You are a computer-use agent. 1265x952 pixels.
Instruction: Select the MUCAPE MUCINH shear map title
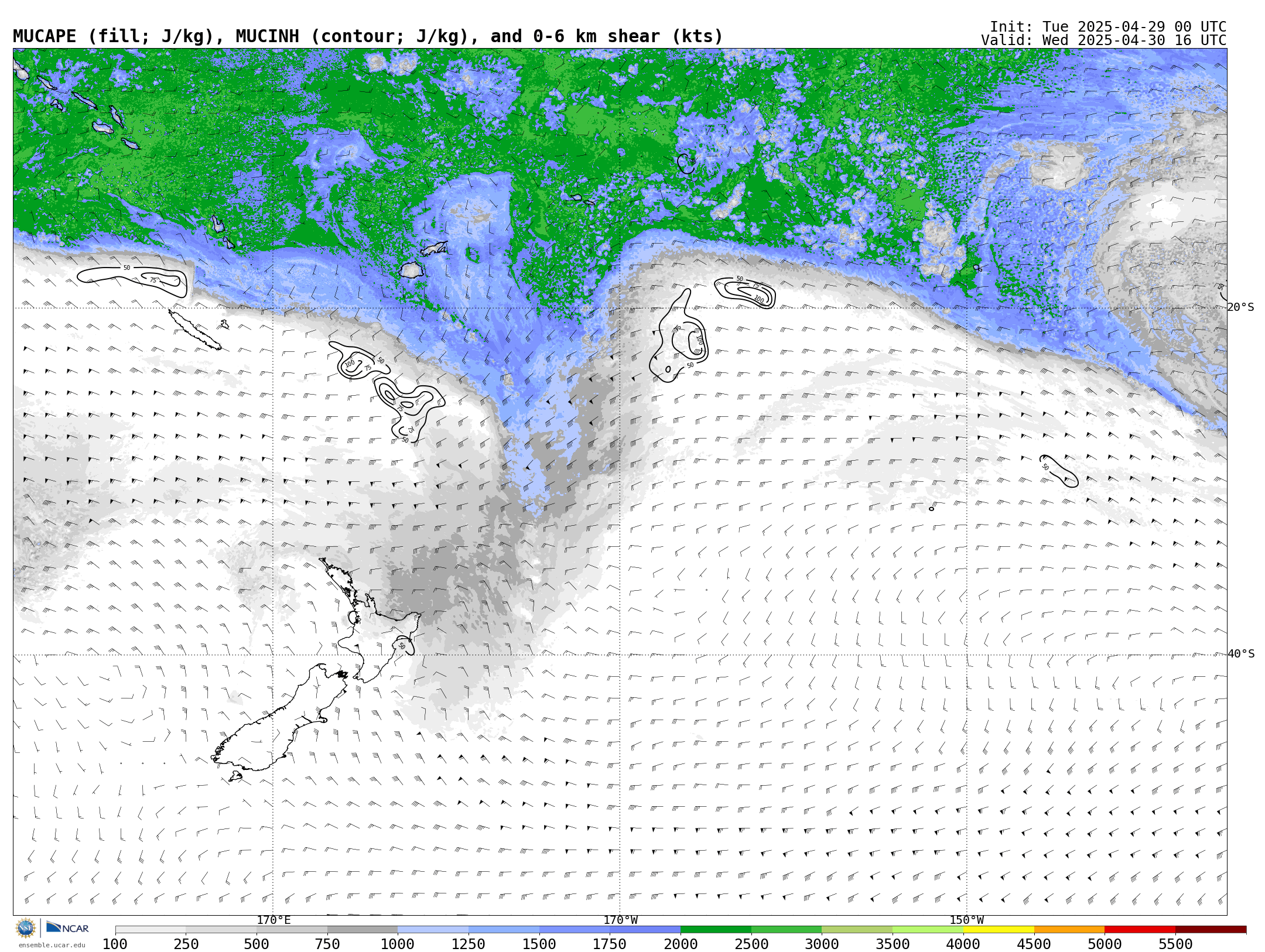pyautogui.click(x=368, y=36)
